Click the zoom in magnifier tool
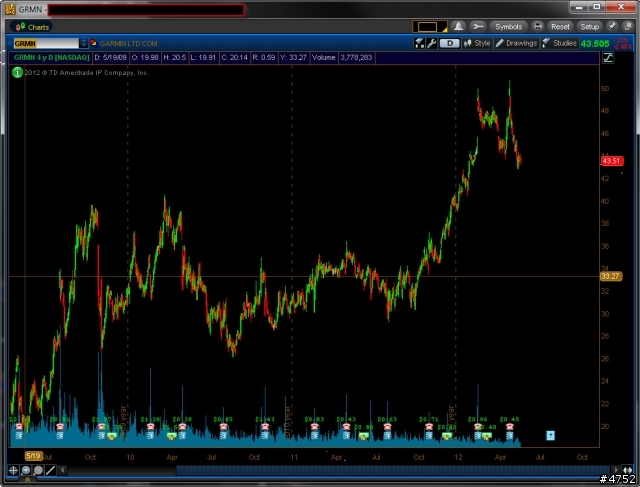640x487 pixels. [x=26, y=470]
